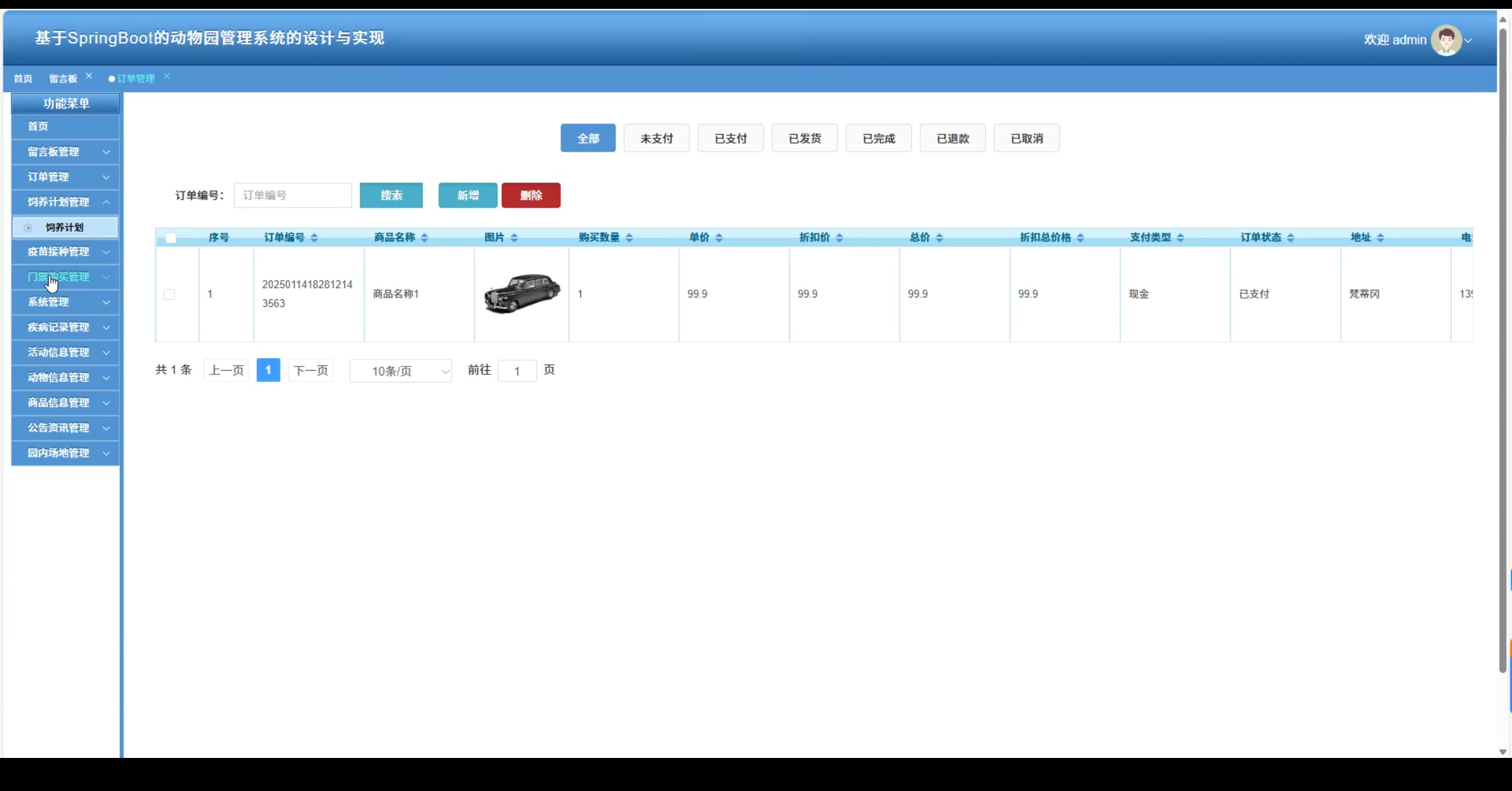Close the 订单管理 tab
This screenshot has width=1512, height=791.
(x=167, y=76)
